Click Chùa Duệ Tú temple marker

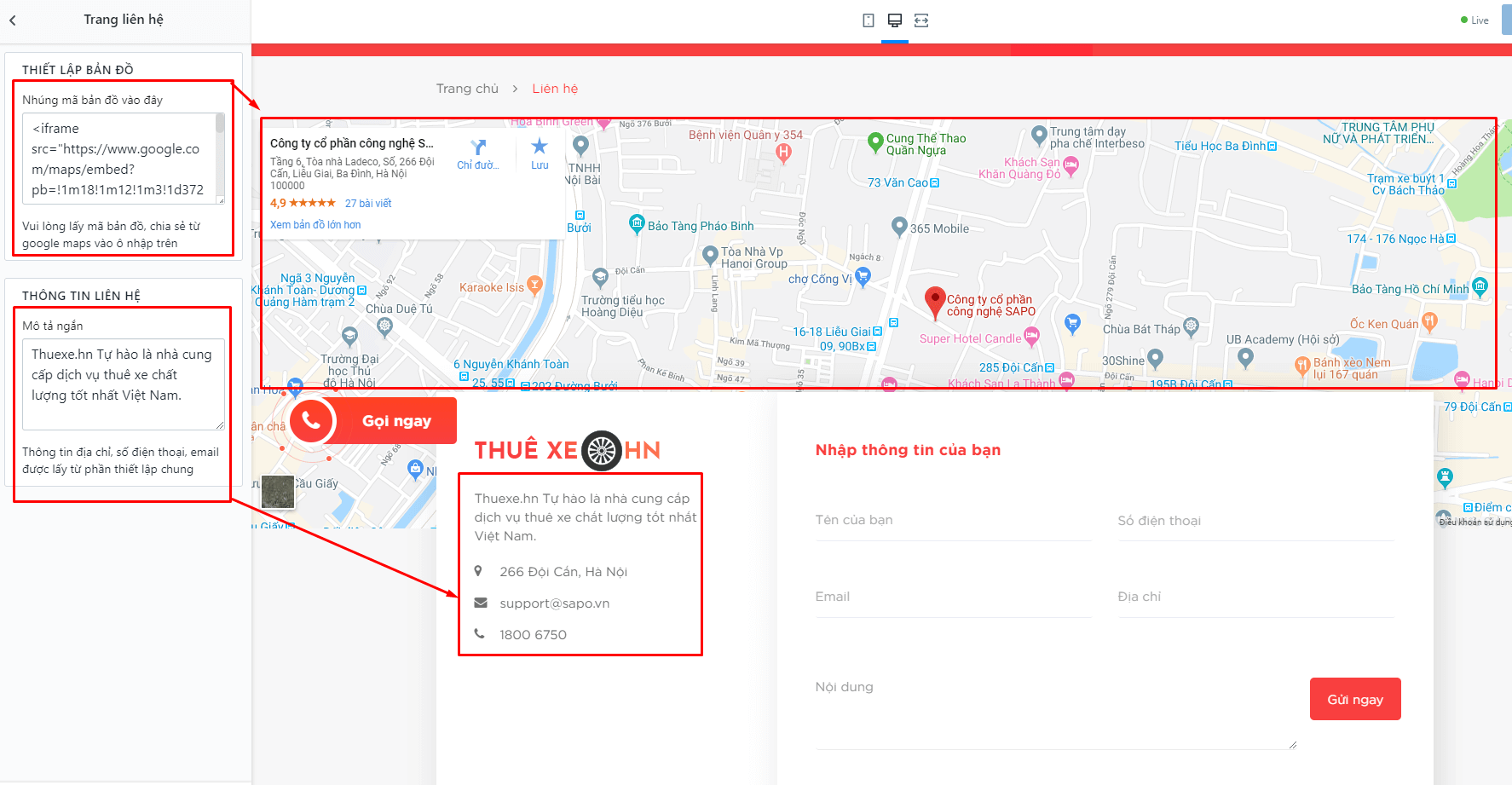tap(384, 326)
